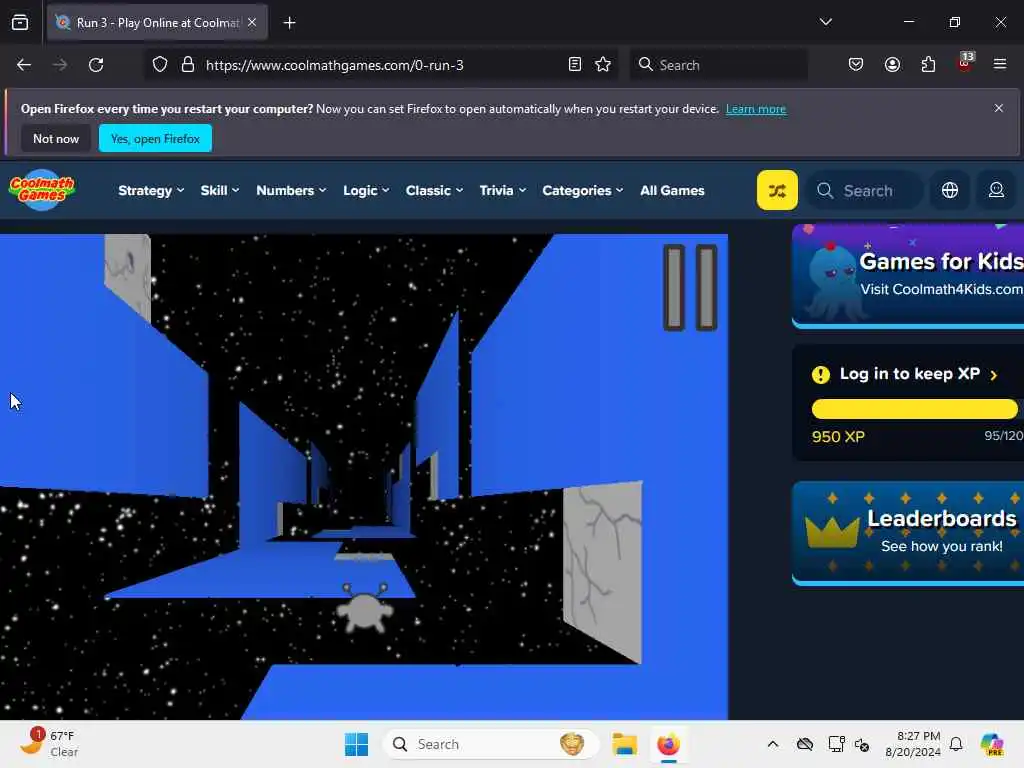The width and height of the screenshot is (1024, 768).
Task: Close the Run 3 tab
Action: 252,22
